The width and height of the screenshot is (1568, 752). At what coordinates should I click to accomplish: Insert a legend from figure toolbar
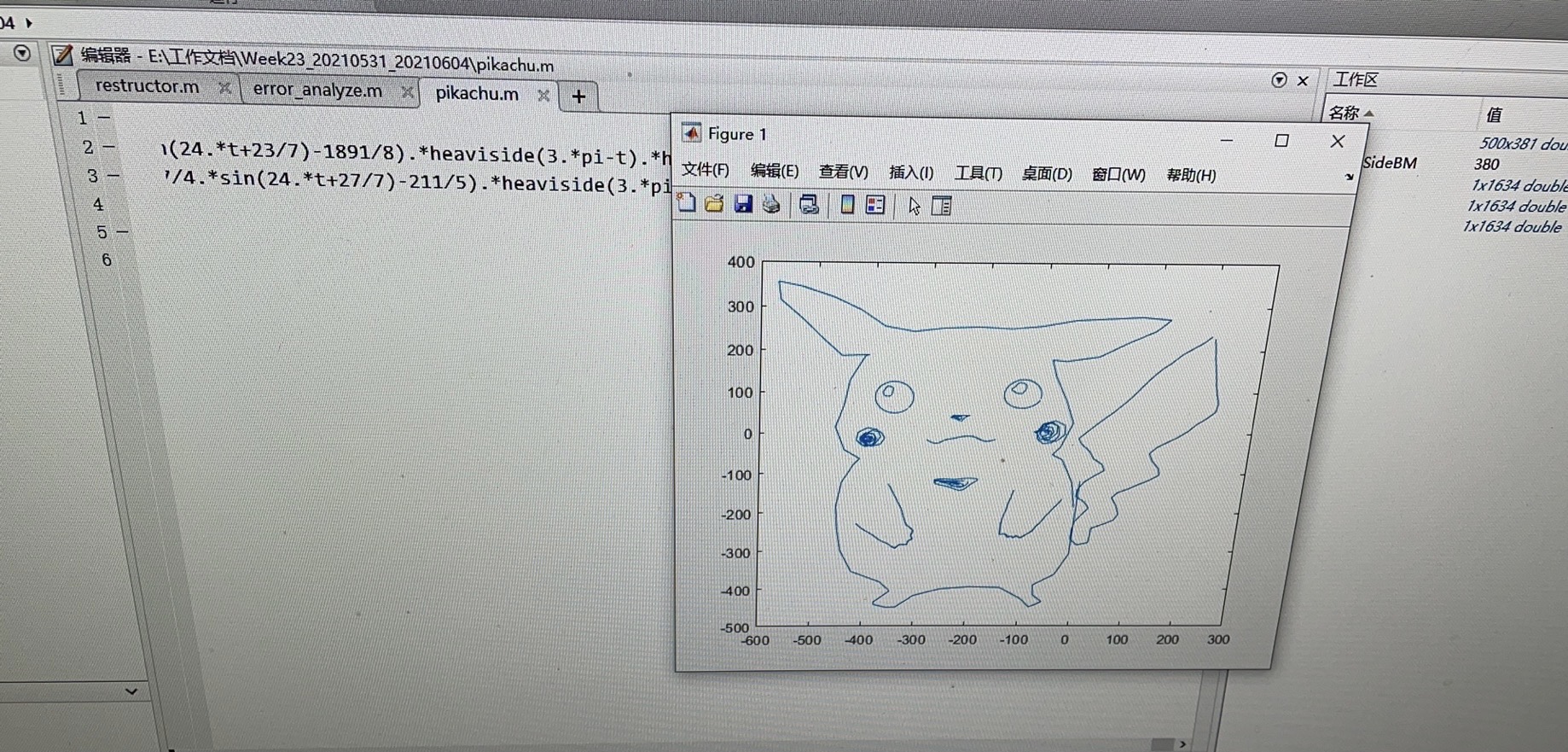coord(875,205)
